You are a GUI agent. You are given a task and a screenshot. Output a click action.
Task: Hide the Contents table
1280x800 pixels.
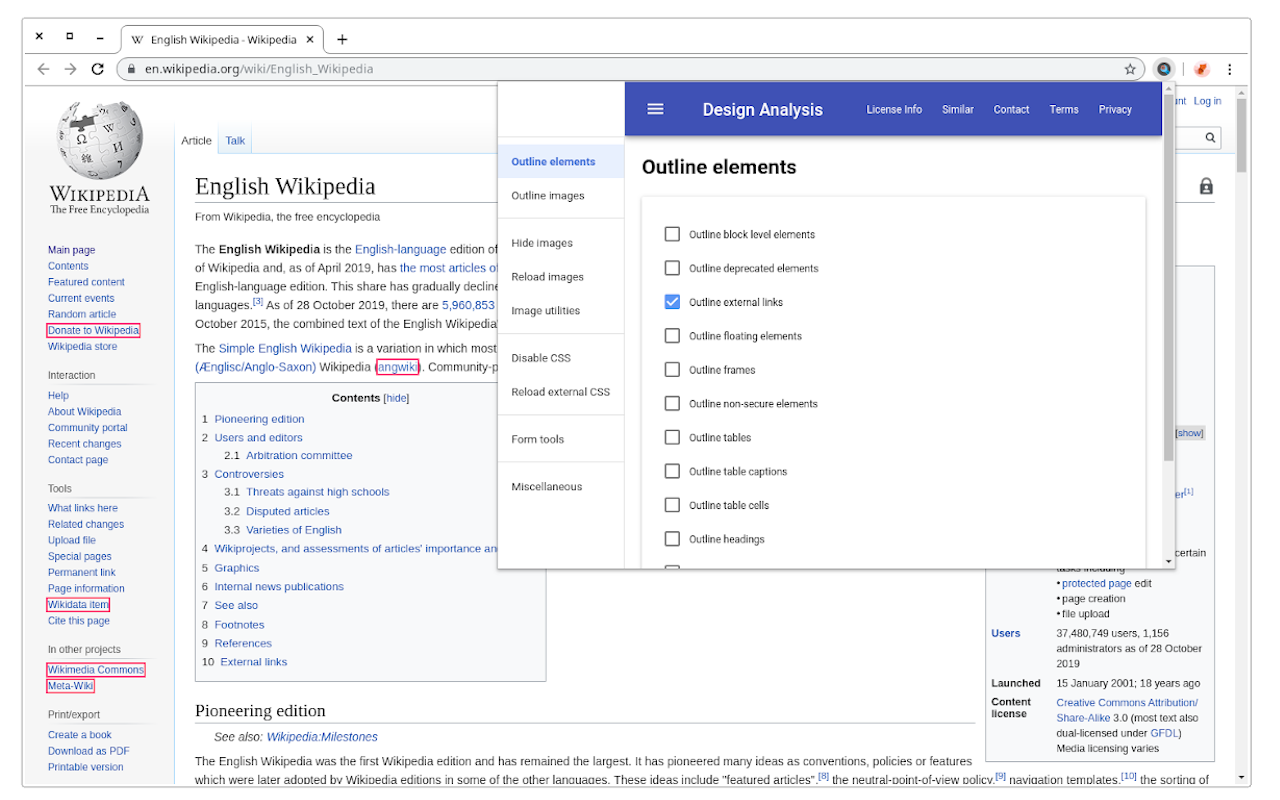[397, 398]
